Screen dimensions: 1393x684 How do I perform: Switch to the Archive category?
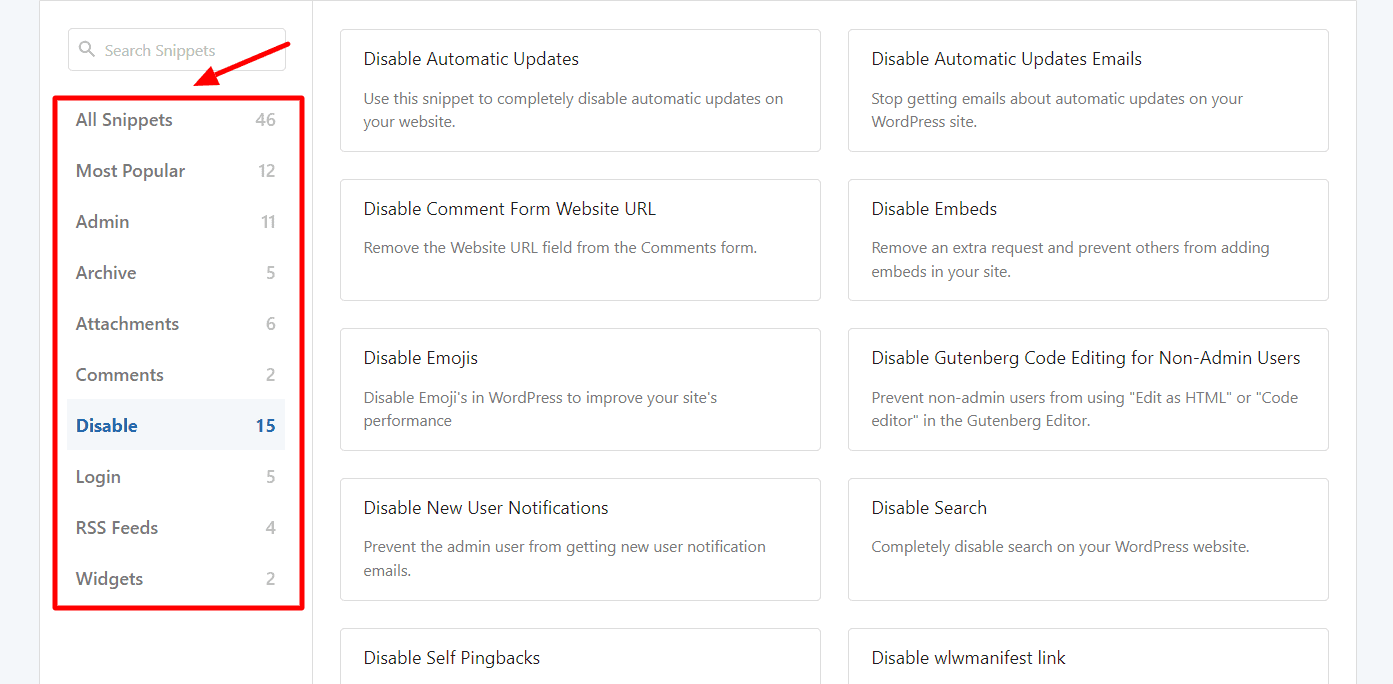coord(106,273)
